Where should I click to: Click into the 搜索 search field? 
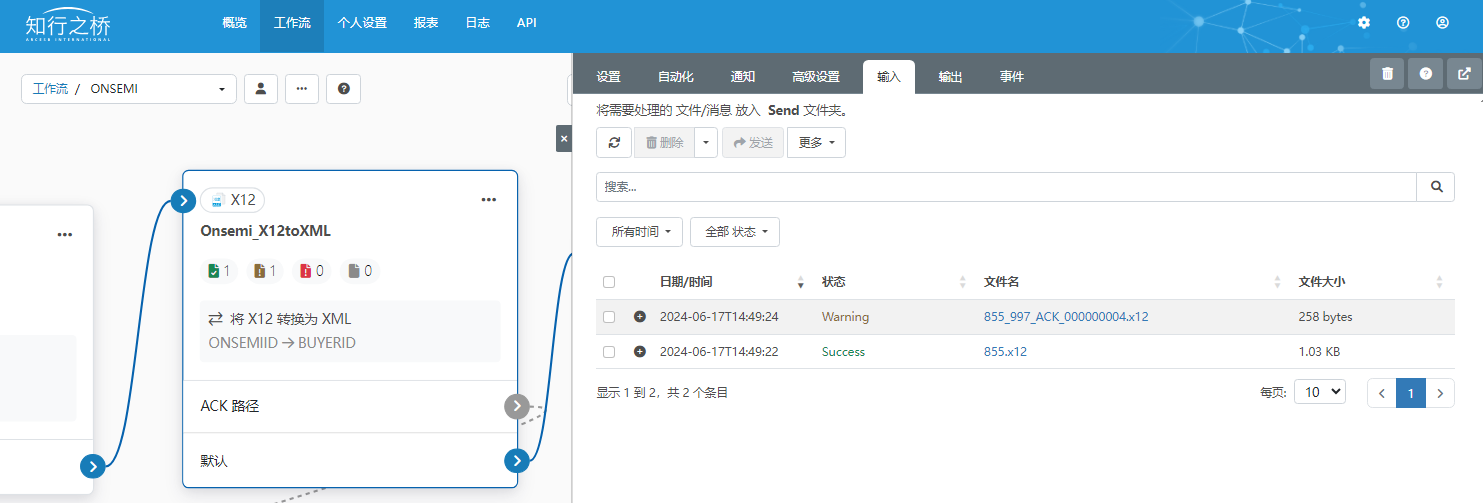point(1005,187)
